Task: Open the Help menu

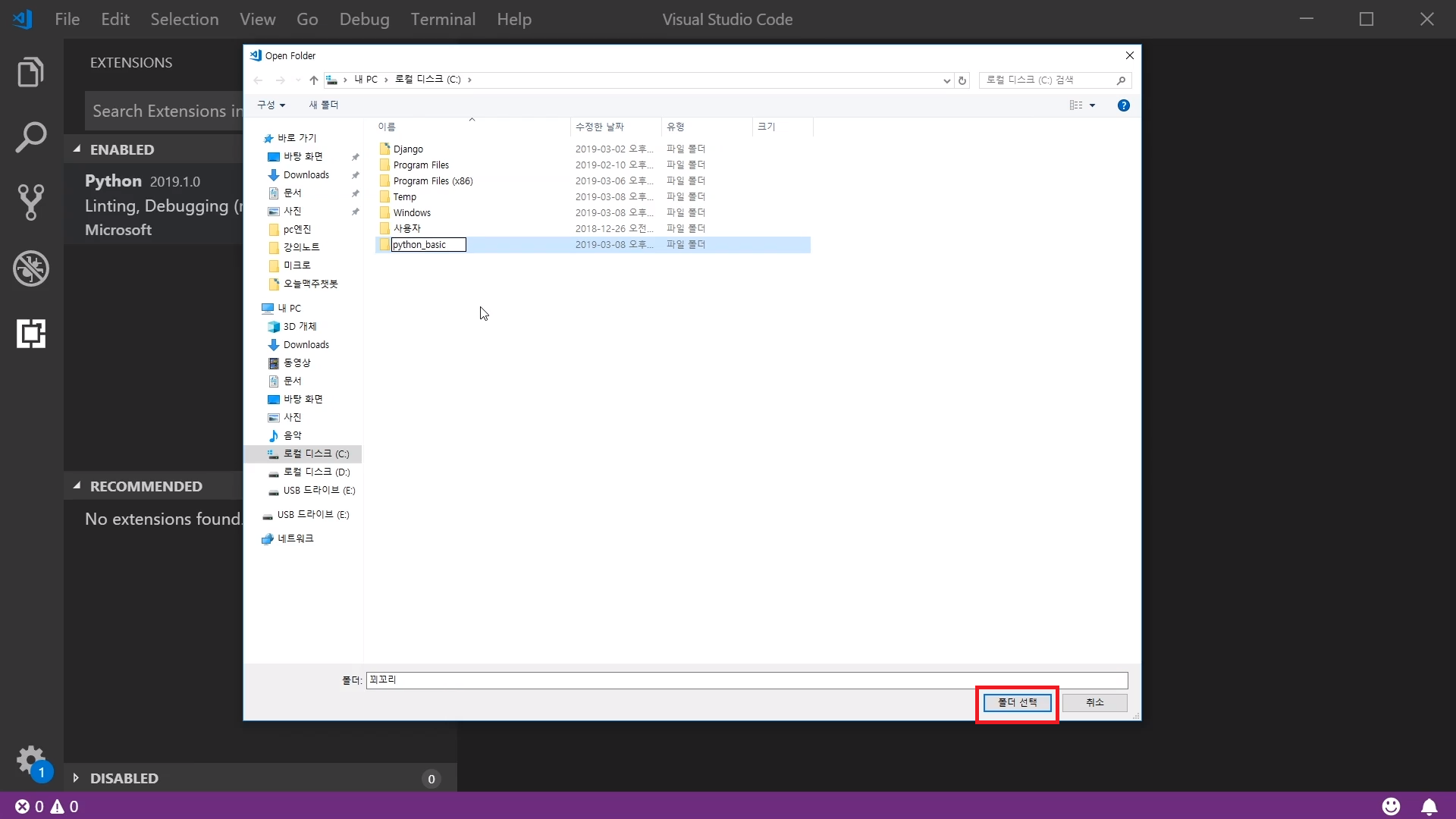Action: pos(514,19)
